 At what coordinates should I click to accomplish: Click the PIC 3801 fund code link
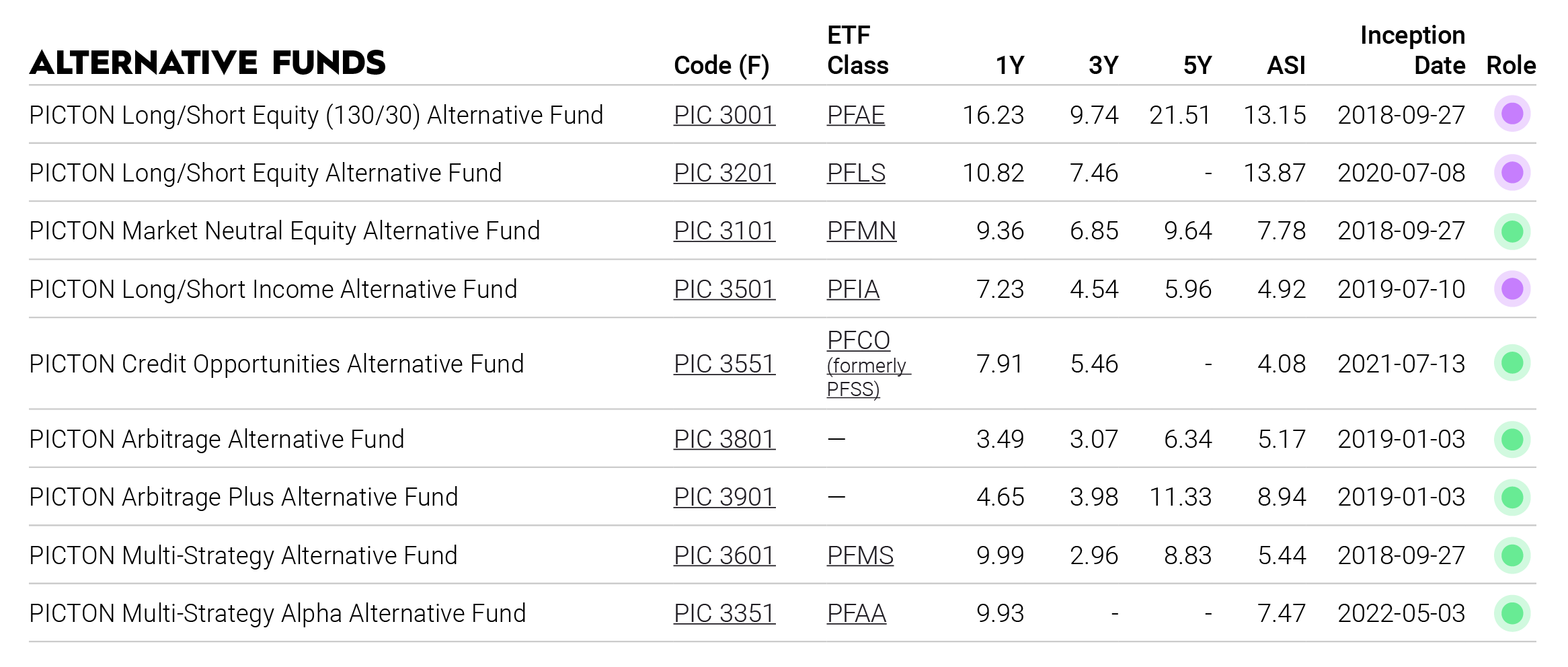(724, 439)
